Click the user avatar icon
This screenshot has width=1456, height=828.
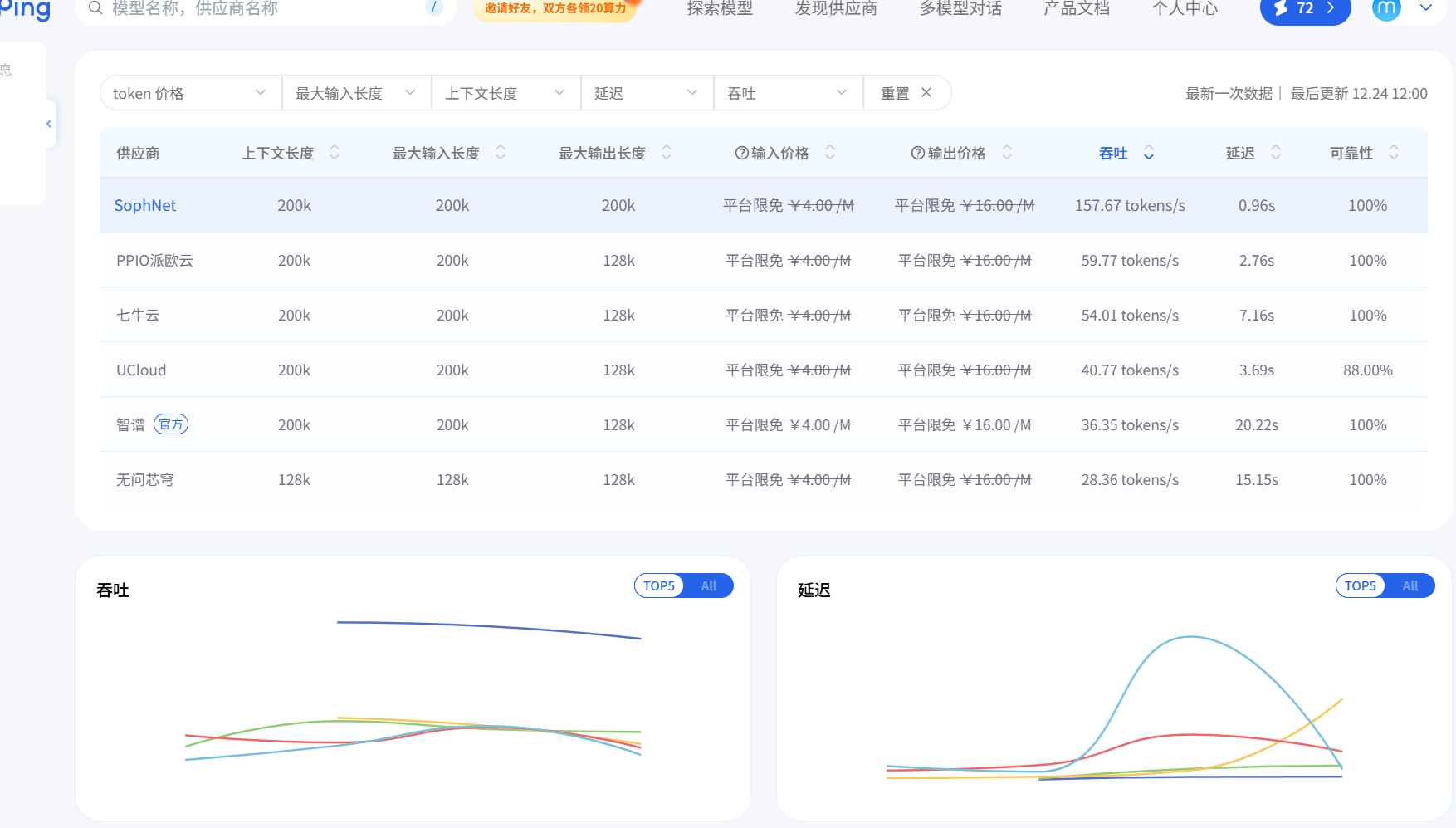click(x=1386, y=8)
